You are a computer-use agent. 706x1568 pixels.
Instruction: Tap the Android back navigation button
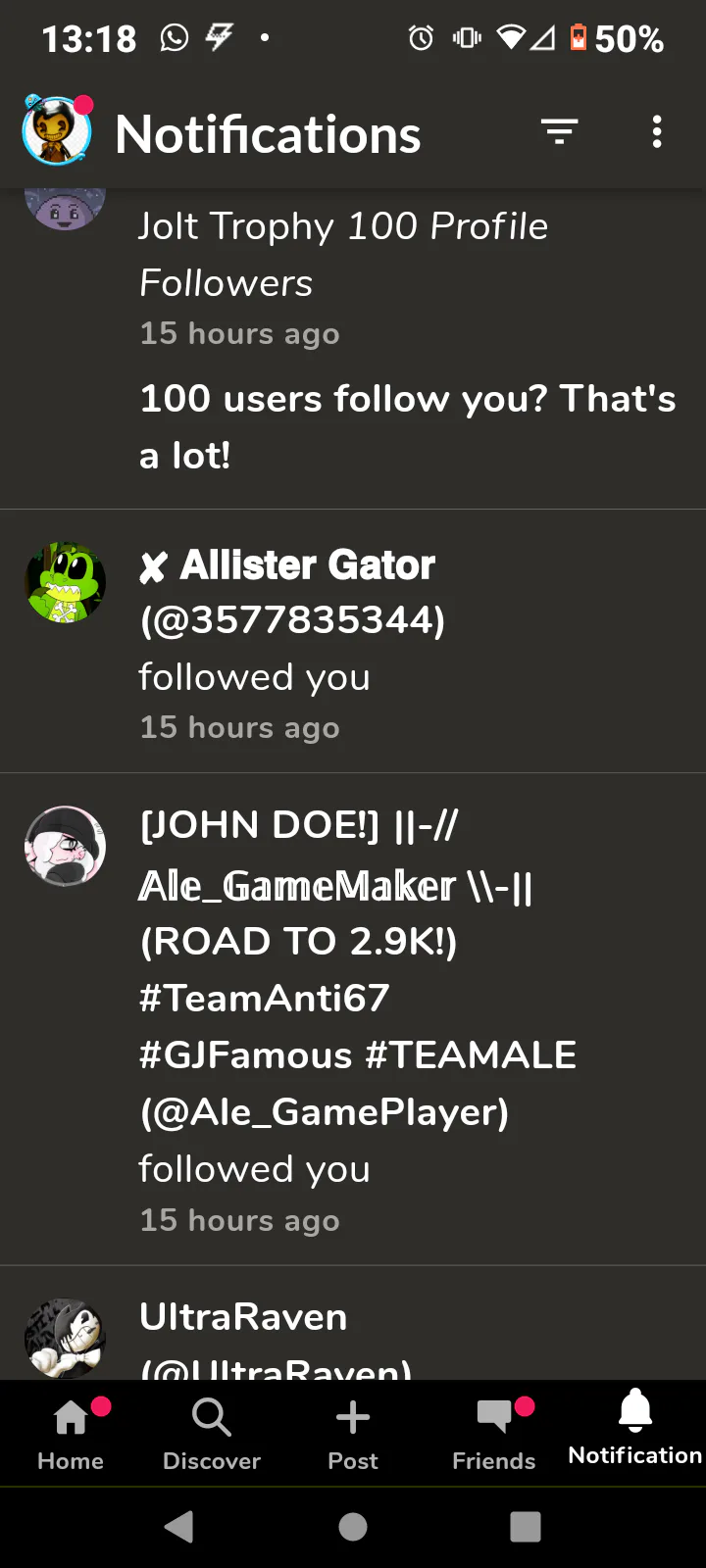tap(178, 1527)
